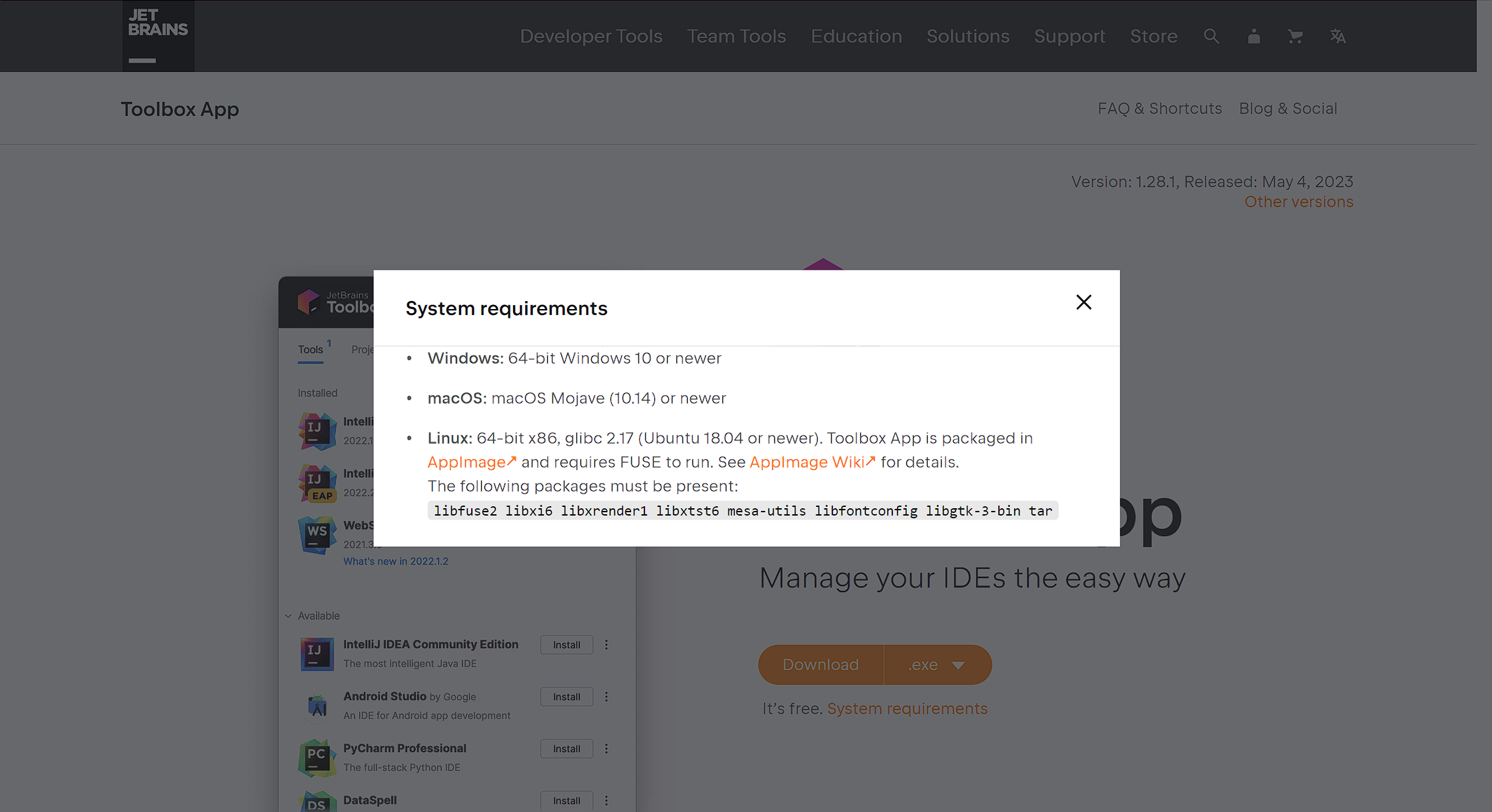This screenshot has height=812, width=1492.
Task: Close the System requirements dialog
Action: coord(1084,302)
